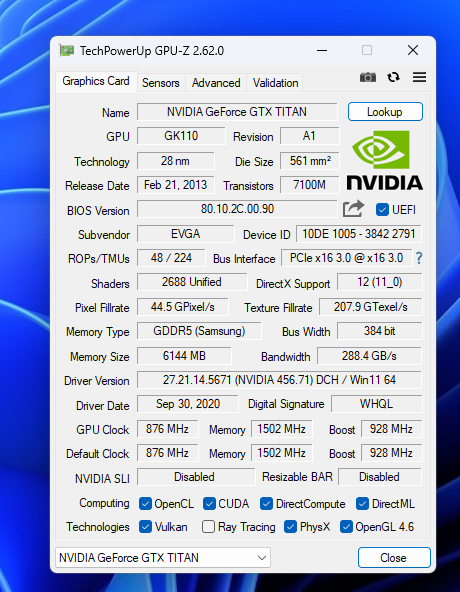
Task: Click the Shaders field 2688 Unified
Action: 192,282
